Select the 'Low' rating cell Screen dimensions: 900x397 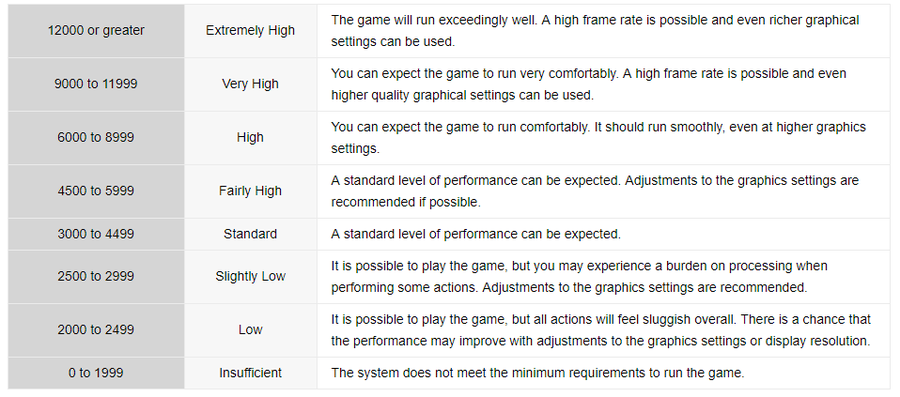tap(250, 330)
